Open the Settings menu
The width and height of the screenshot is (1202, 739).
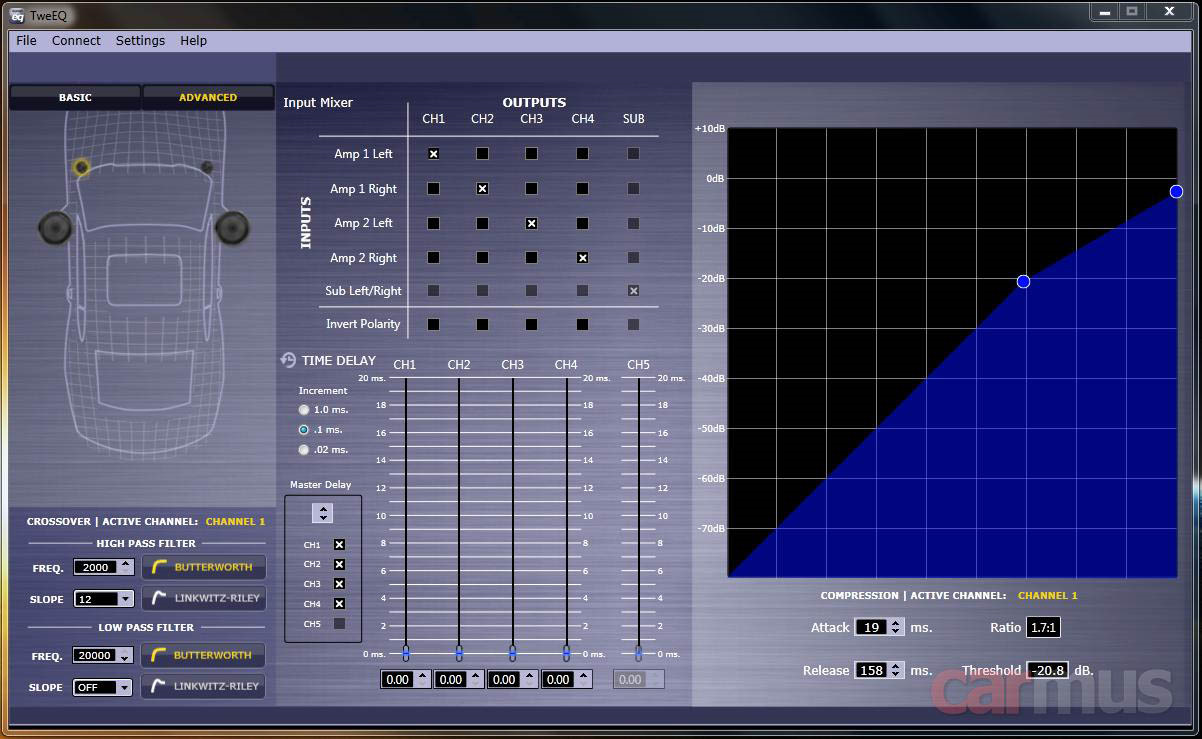pos(140,41)
